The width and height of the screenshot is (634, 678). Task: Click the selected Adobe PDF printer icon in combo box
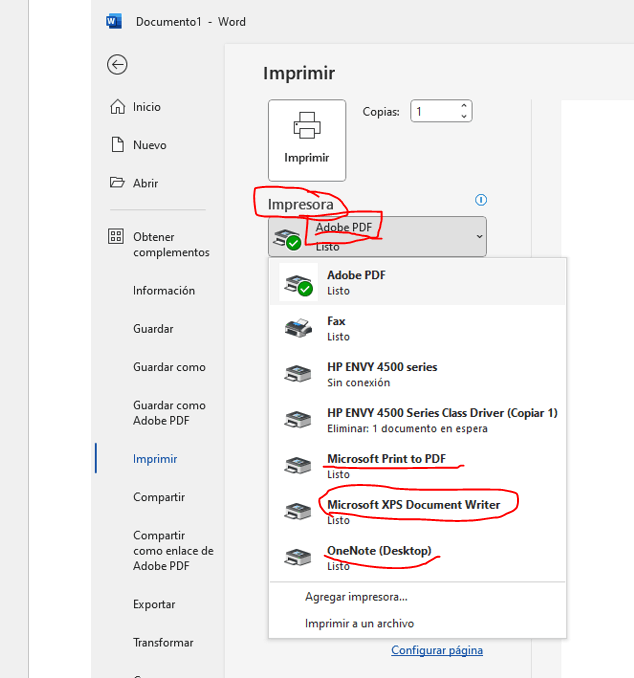click(288, 239)
